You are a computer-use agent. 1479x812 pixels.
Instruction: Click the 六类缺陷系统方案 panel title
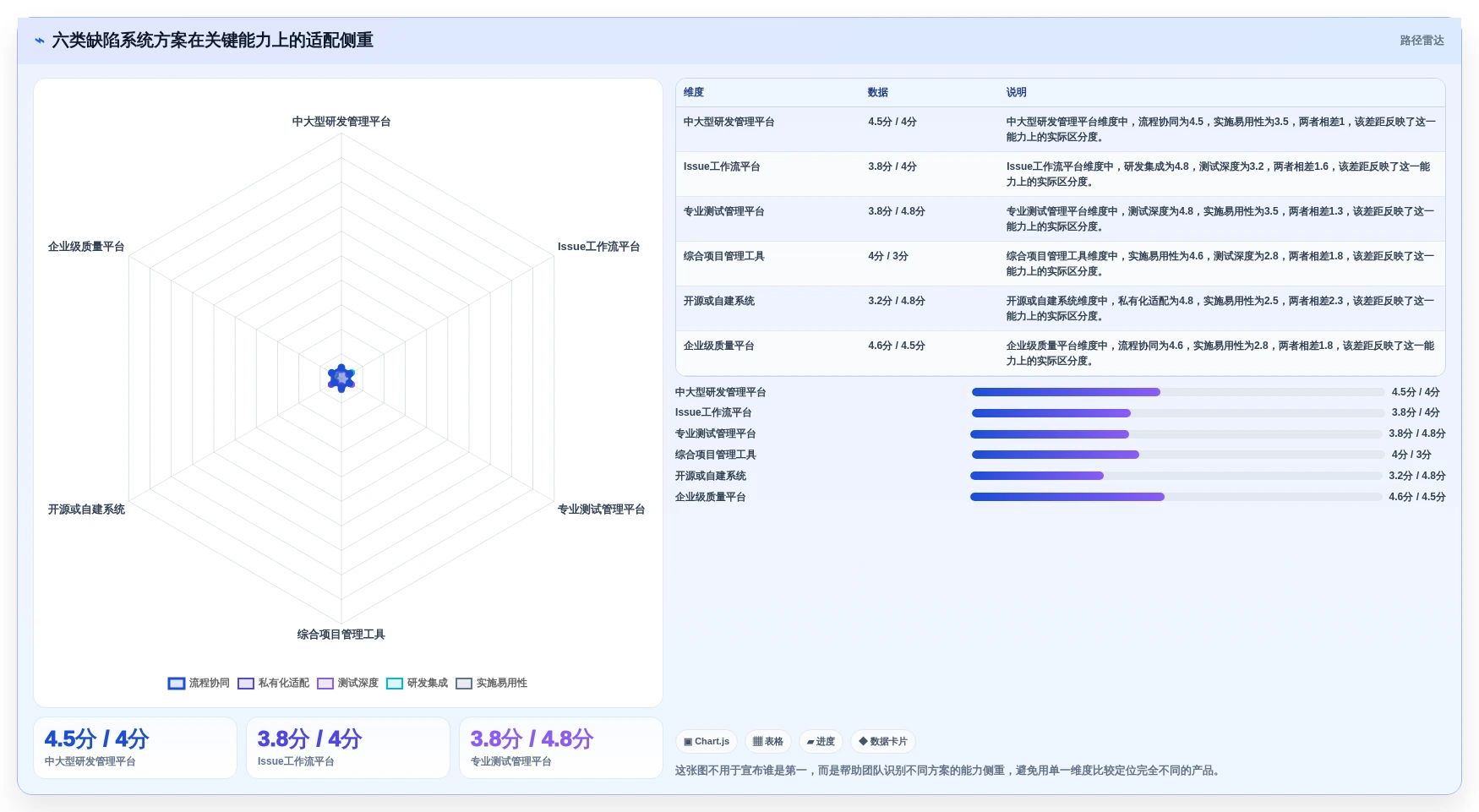point(213,41)
